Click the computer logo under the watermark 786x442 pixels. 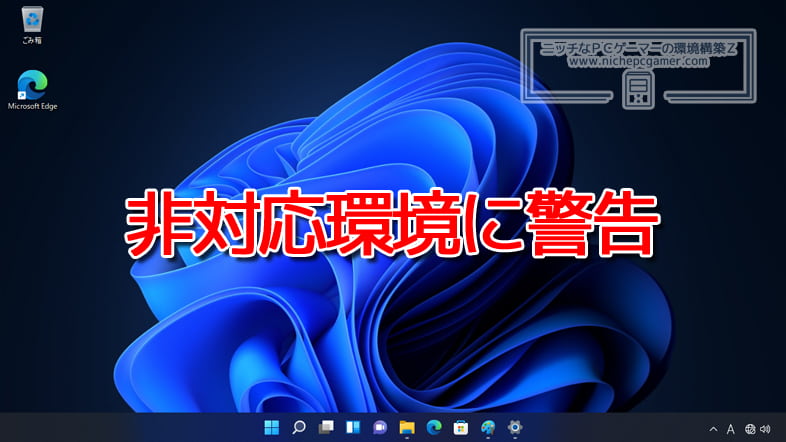click(637, 91)
